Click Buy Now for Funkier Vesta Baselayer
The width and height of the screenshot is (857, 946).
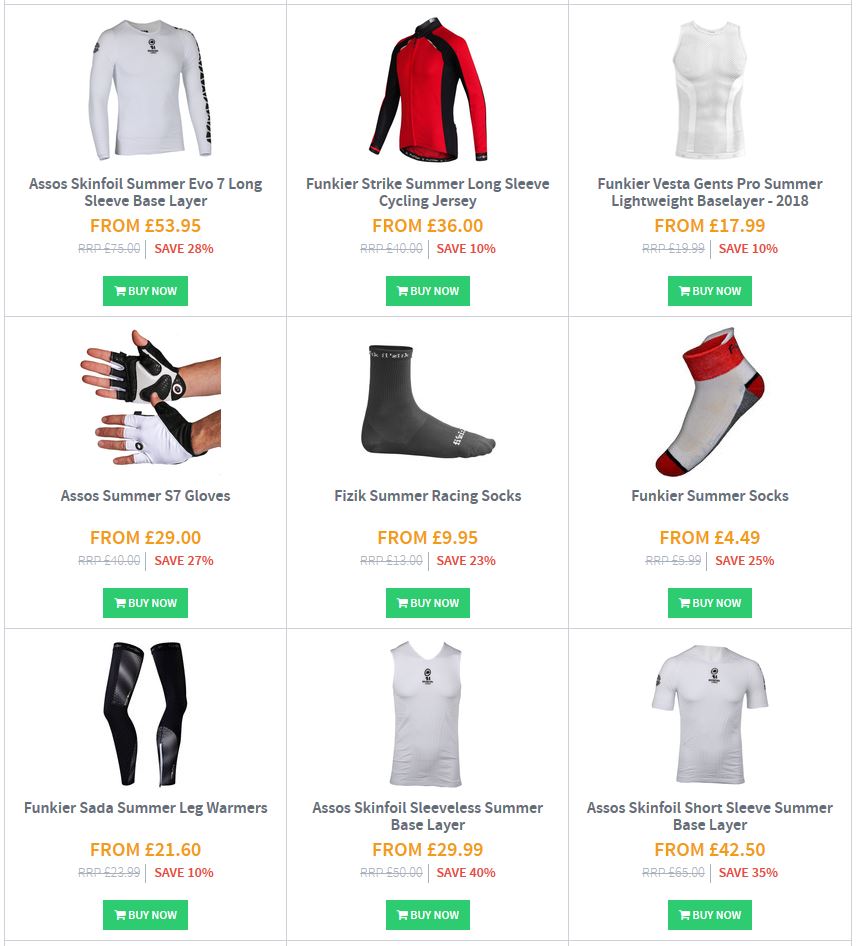coord(710,291)
